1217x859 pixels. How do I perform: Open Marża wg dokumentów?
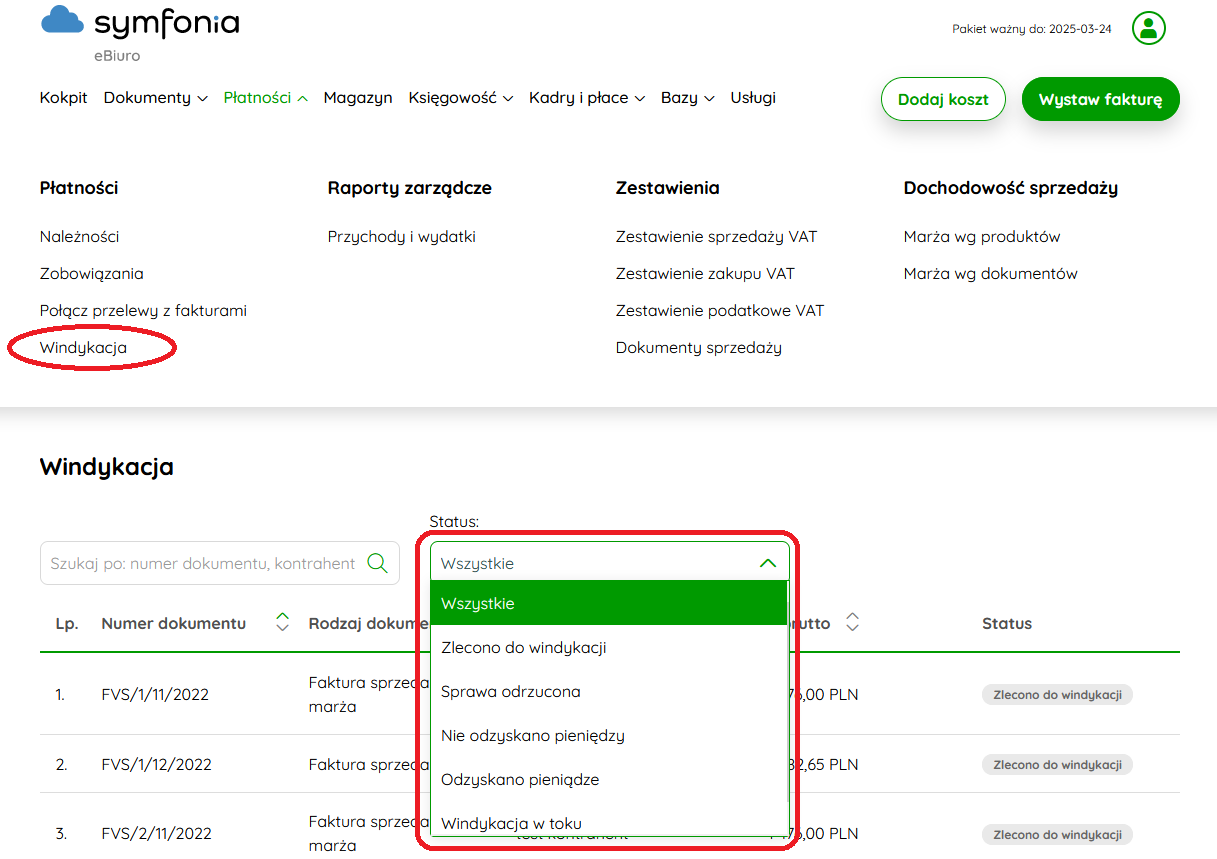[x=991, y=274]
